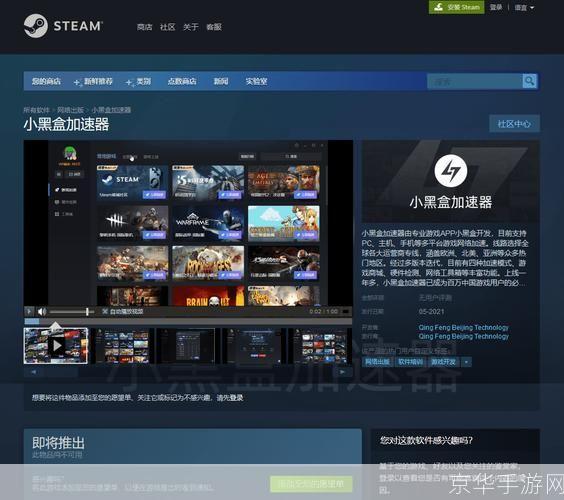Expand the 新鲜推荐 store menu
The width and height of the screenshot is (564, 500).
pos(94,82)
